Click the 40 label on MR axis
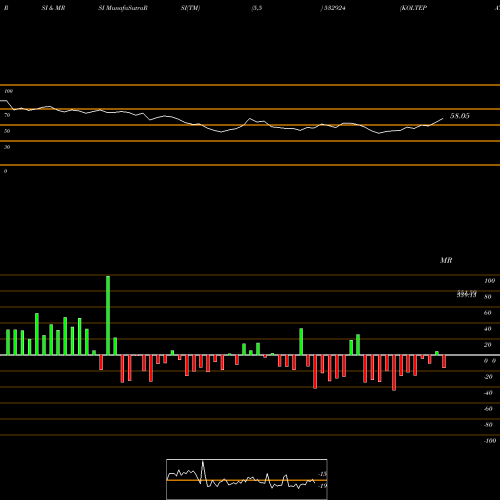Screen dimensions: 500x500 488,329
